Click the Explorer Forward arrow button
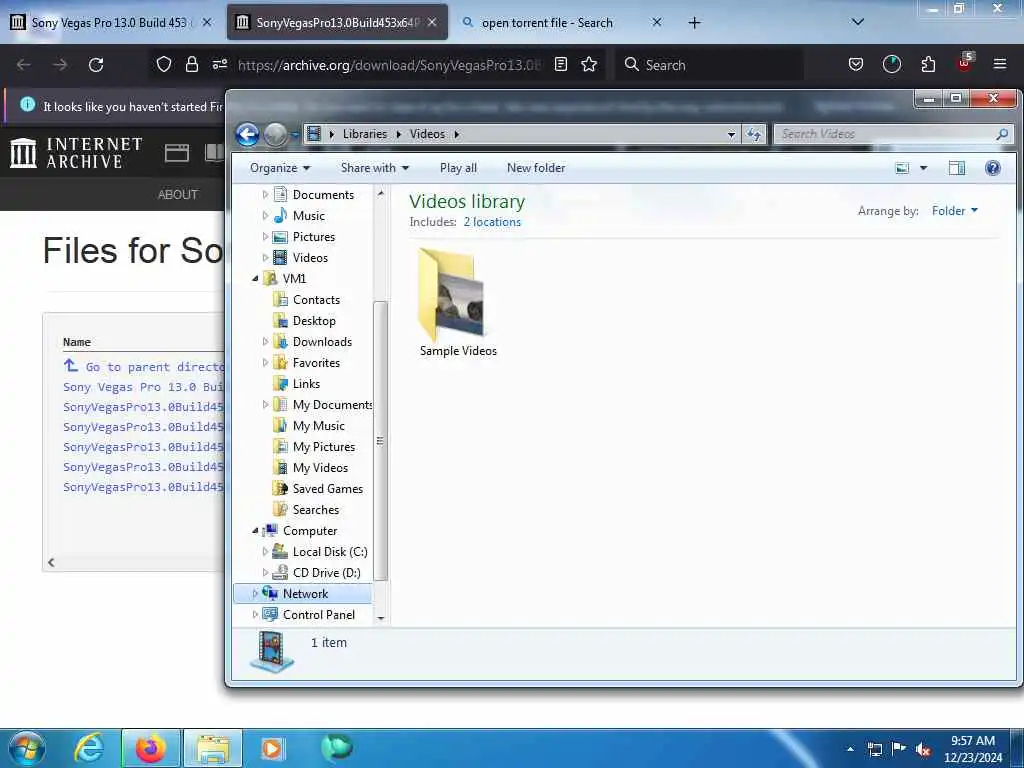 tap(275, 135)
